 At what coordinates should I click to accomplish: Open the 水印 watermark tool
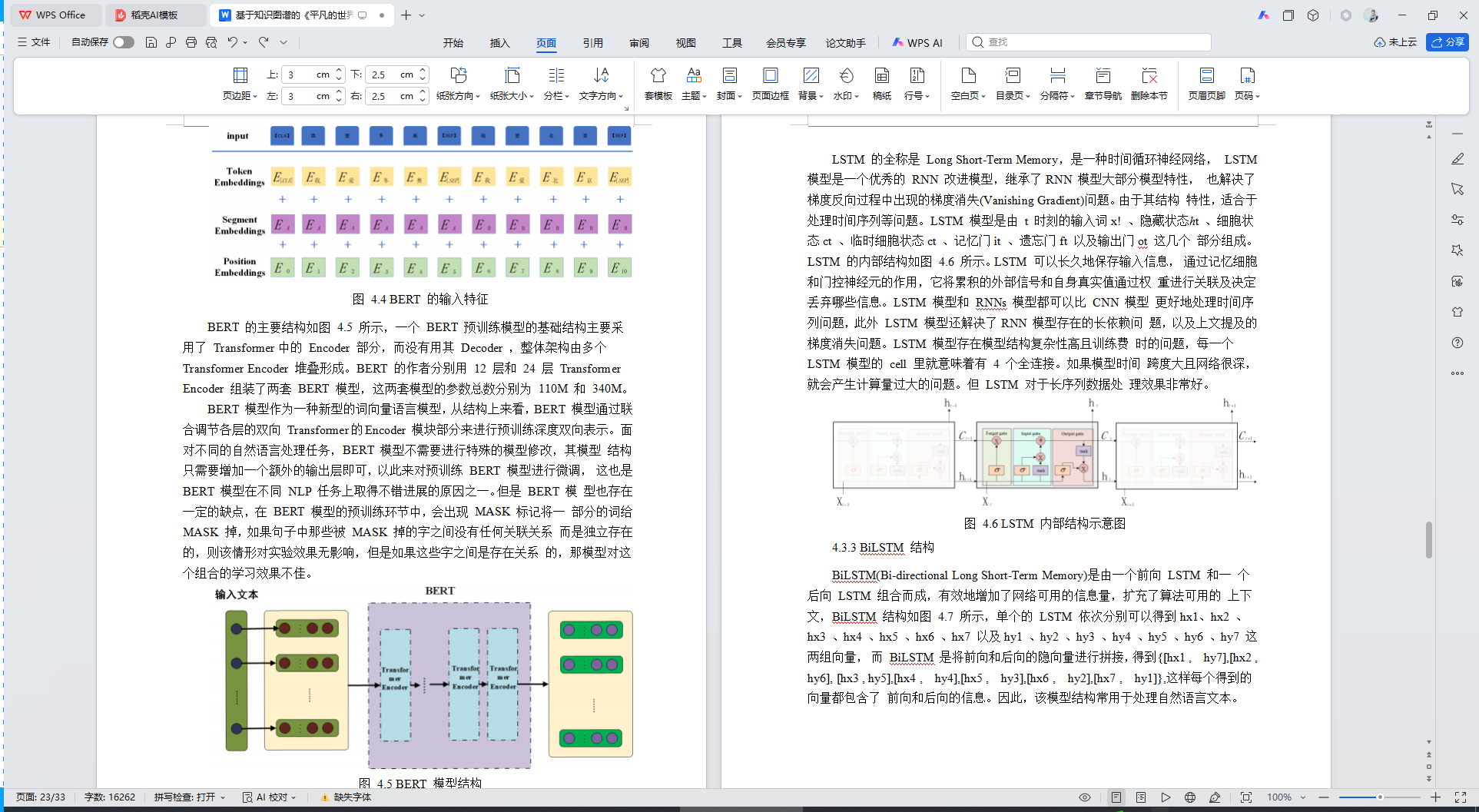[846, 84]
